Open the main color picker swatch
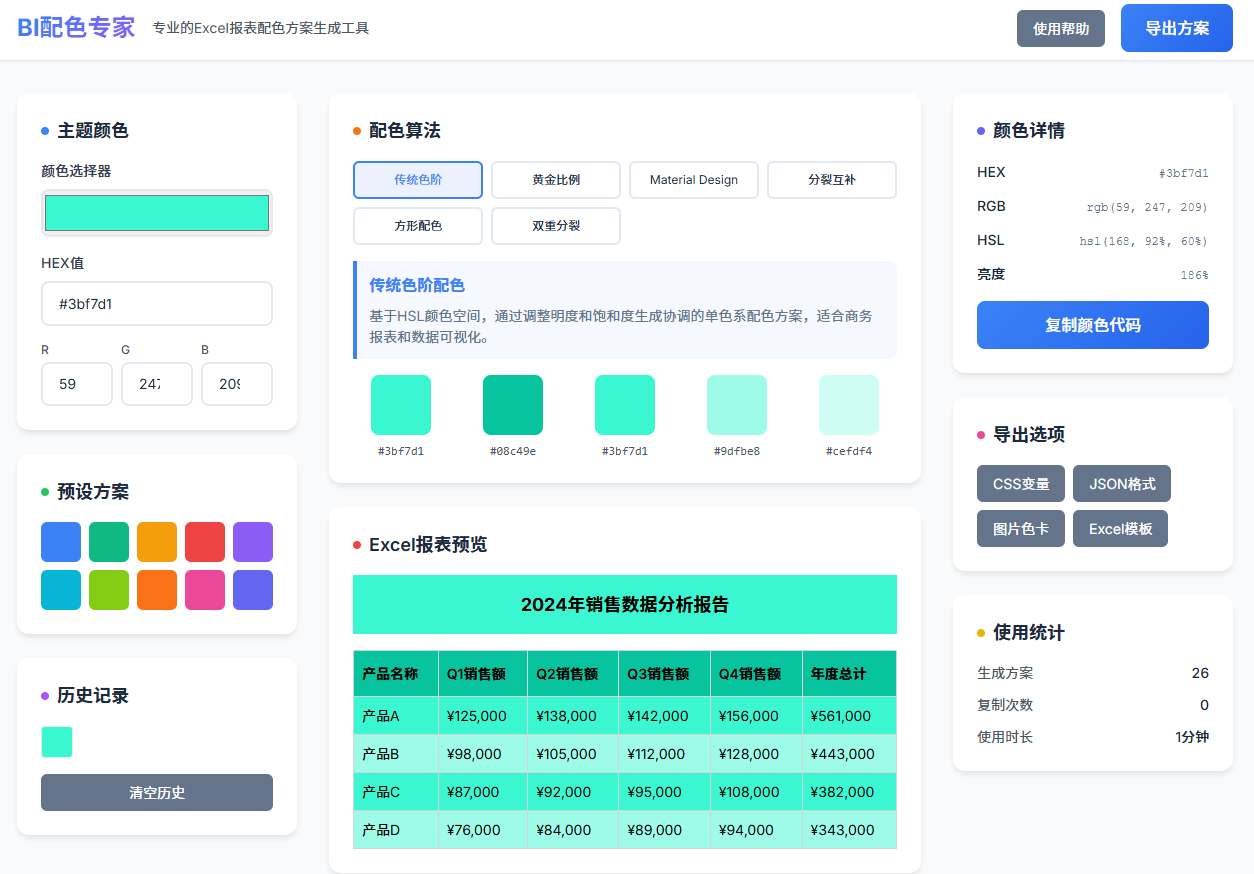The width and height of the screenshot is (1254, 874). 157,213
